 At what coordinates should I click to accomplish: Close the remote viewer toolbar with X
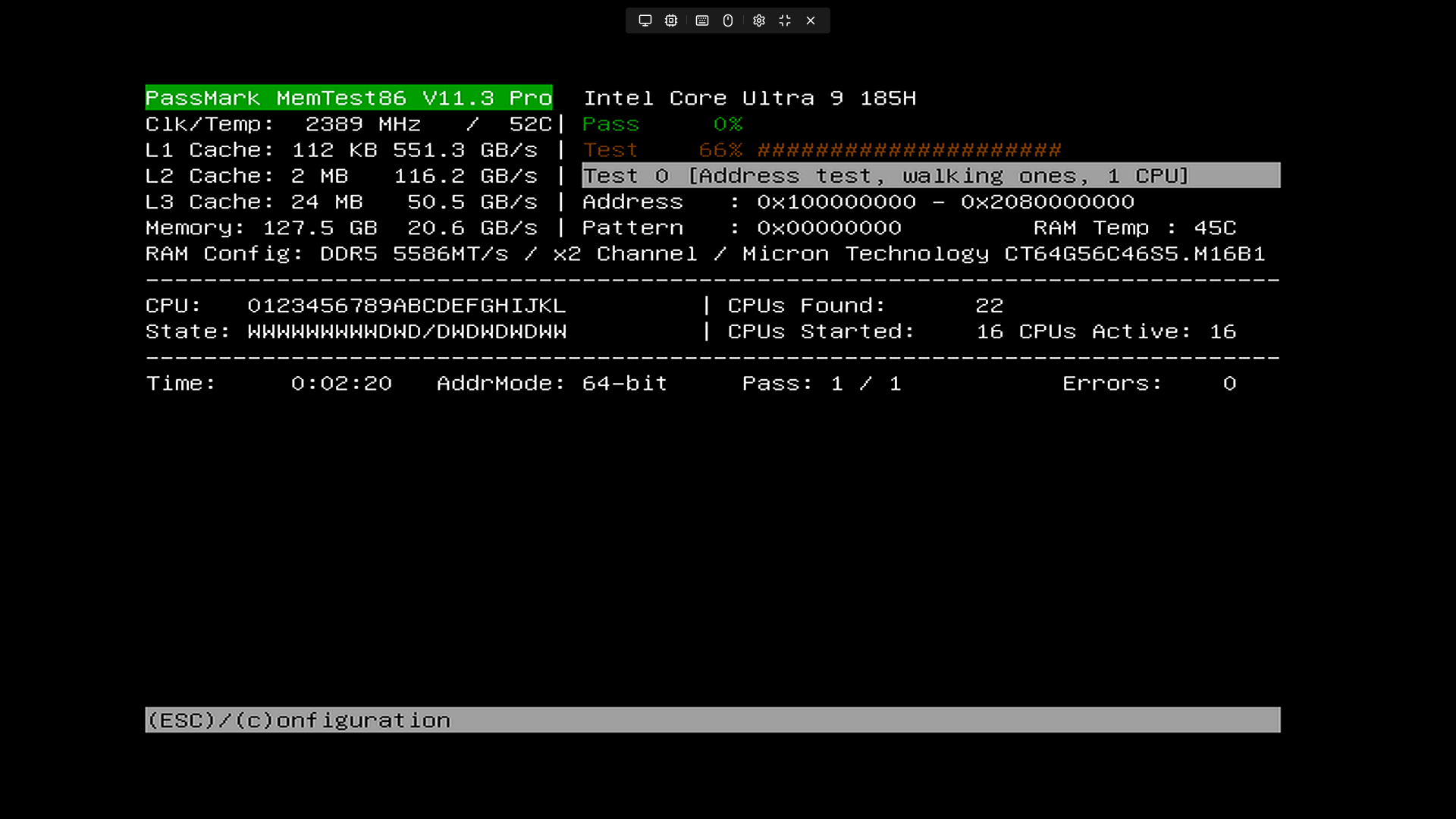coord(811,20)
